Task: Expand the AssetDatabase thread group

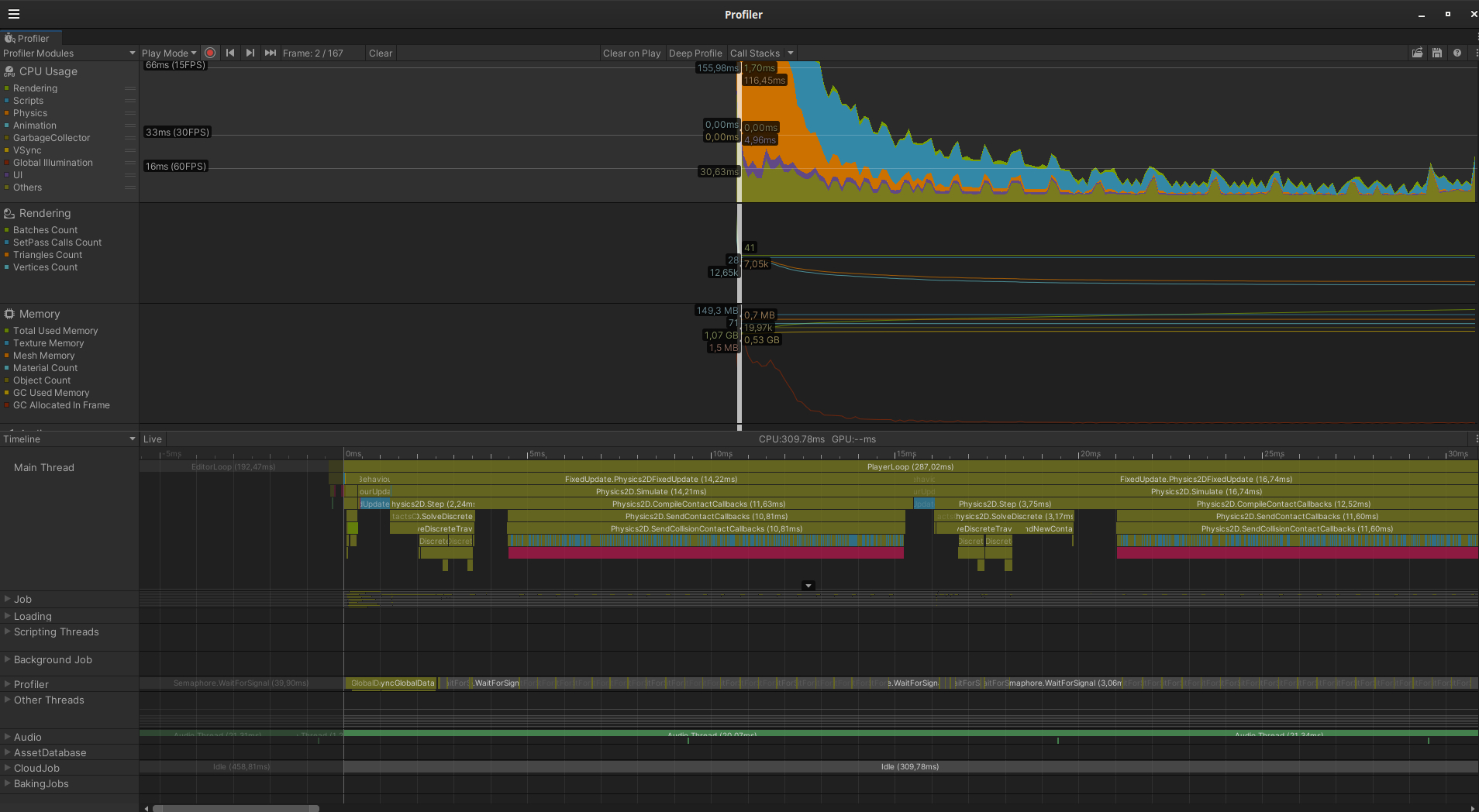Action: click(8, 752)
